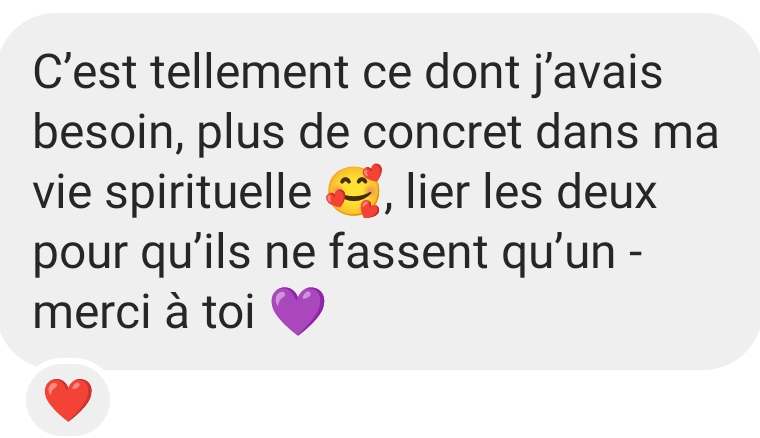Click the word "concret" in the bubble
Viewport: 760px width, 438px height.
point(442,132)
